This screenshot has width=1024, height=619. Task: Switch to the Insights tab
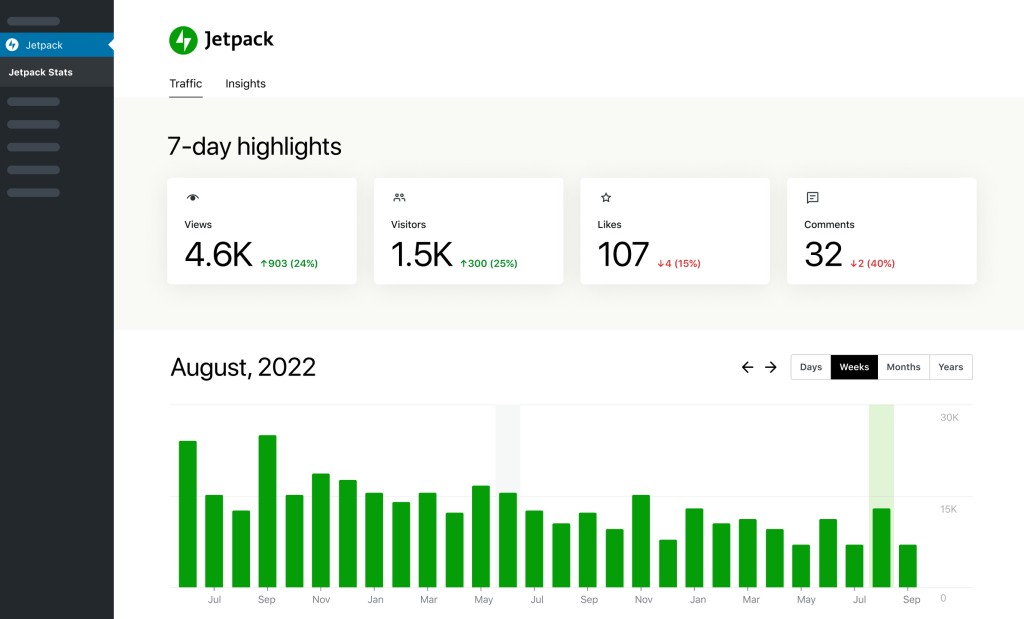(x=246, y=84)
